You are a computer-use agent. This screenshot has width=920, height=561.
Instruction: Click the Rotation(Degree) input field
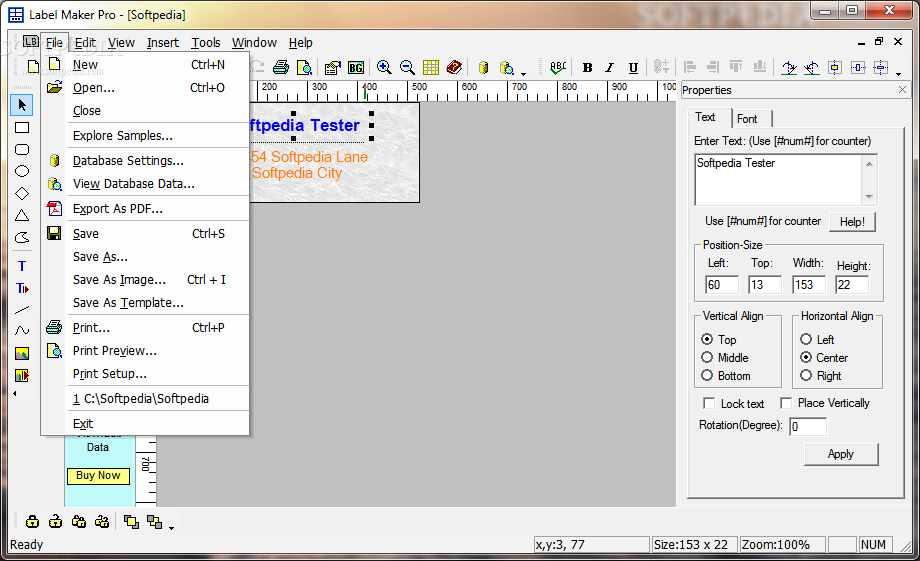coord(808,427)
